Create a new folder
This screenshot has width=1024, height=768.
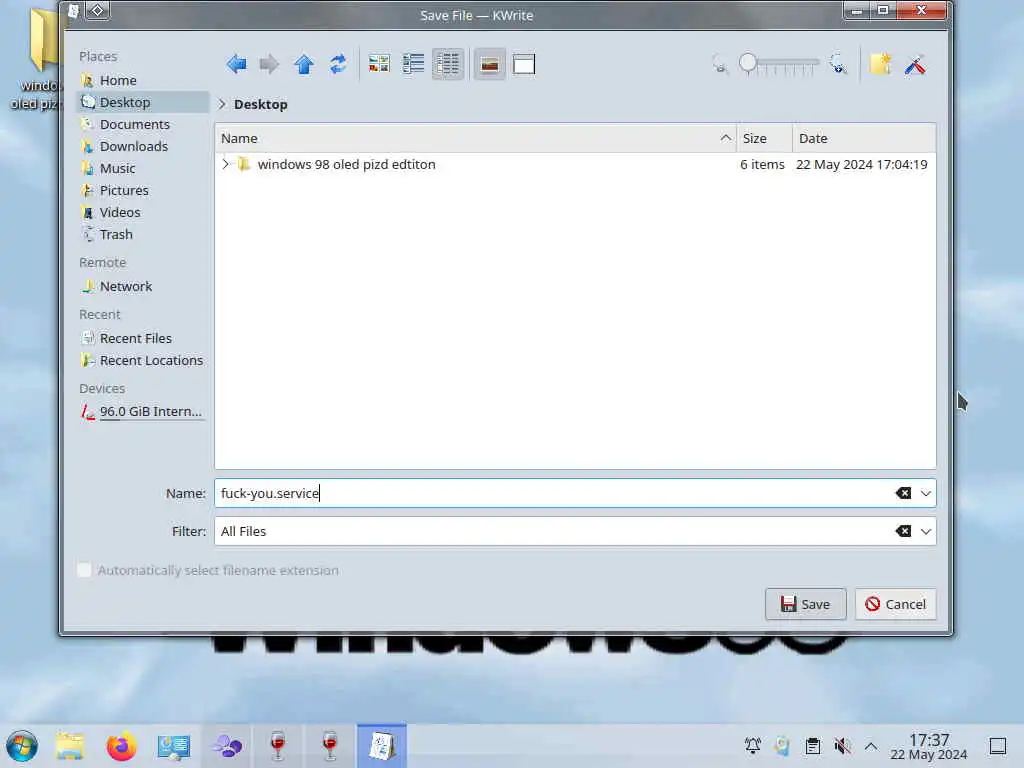point(880,64)
